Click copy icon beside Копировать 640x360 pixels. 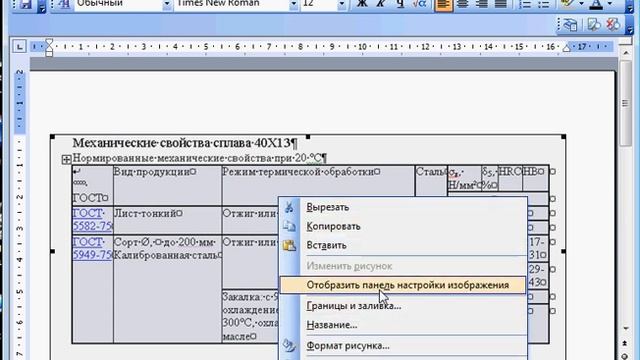click(289, 226)
